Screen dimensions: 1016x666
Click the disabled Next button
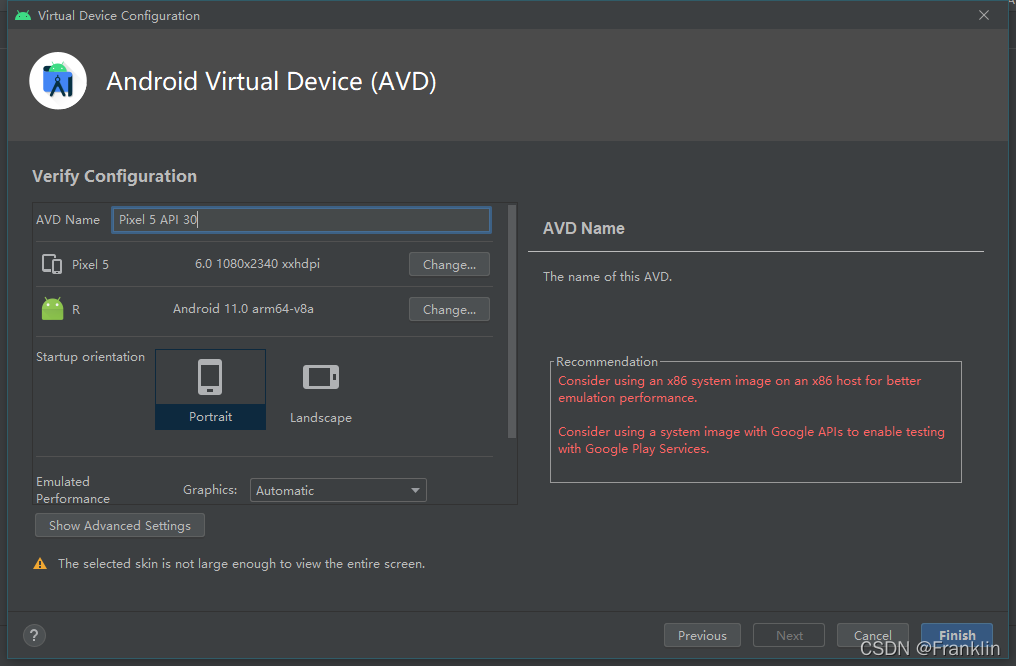[789, 636]
